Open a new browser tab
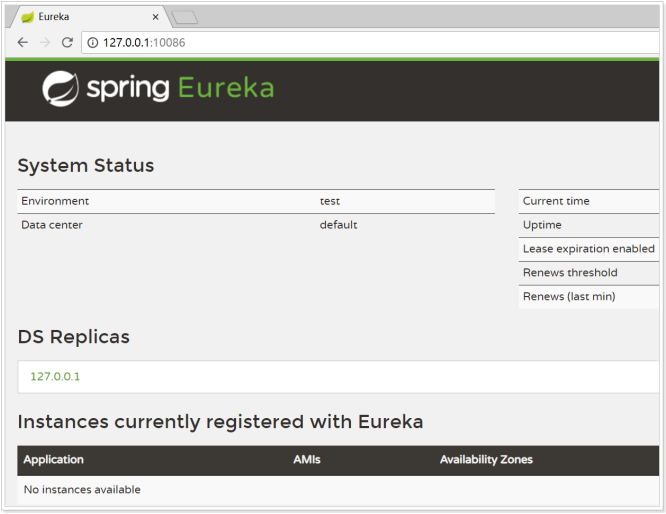The height and width of the screenshot is (514, 666). click(x=184, y=17)
